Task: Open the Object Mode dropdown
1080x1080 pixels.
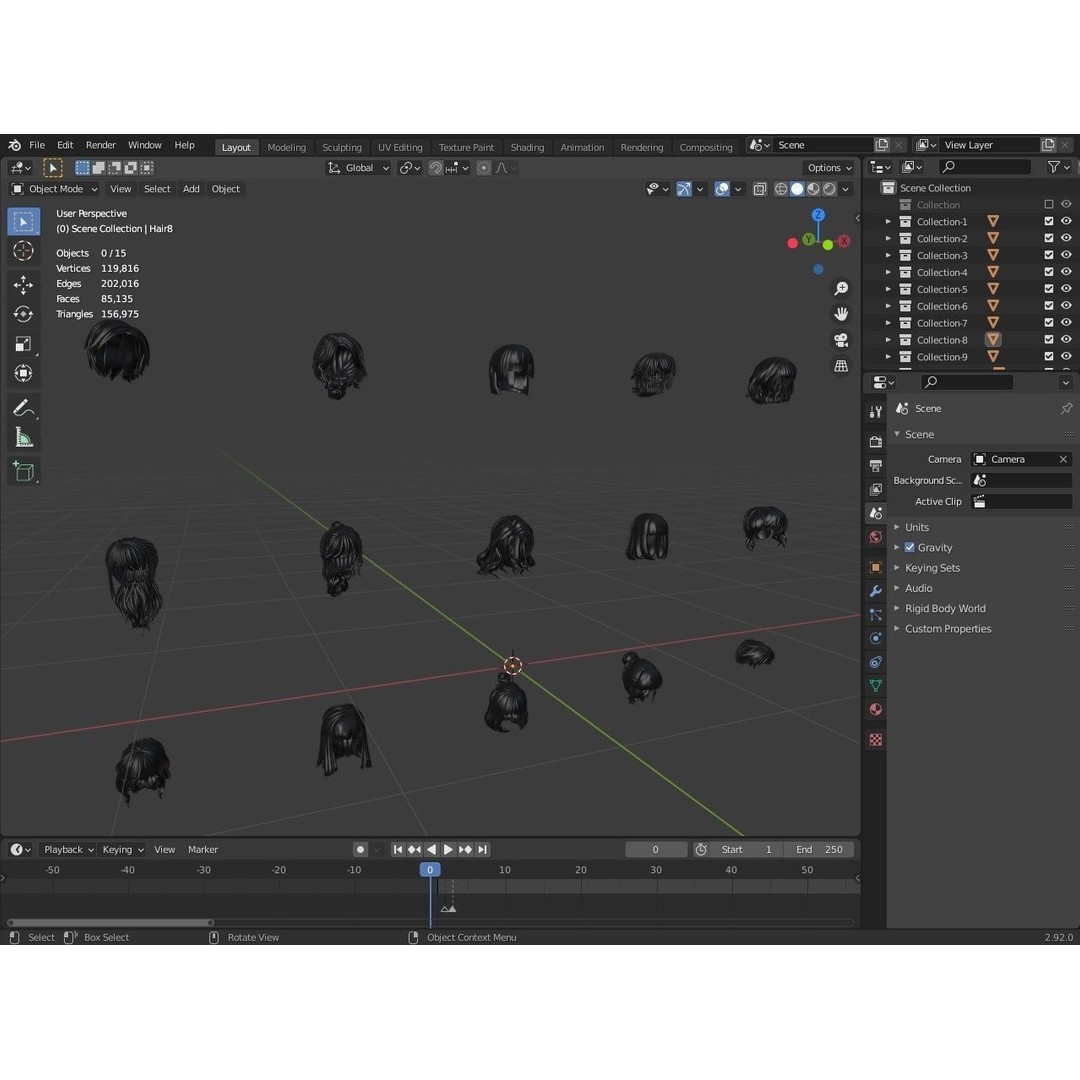Action: coord(55,189)
